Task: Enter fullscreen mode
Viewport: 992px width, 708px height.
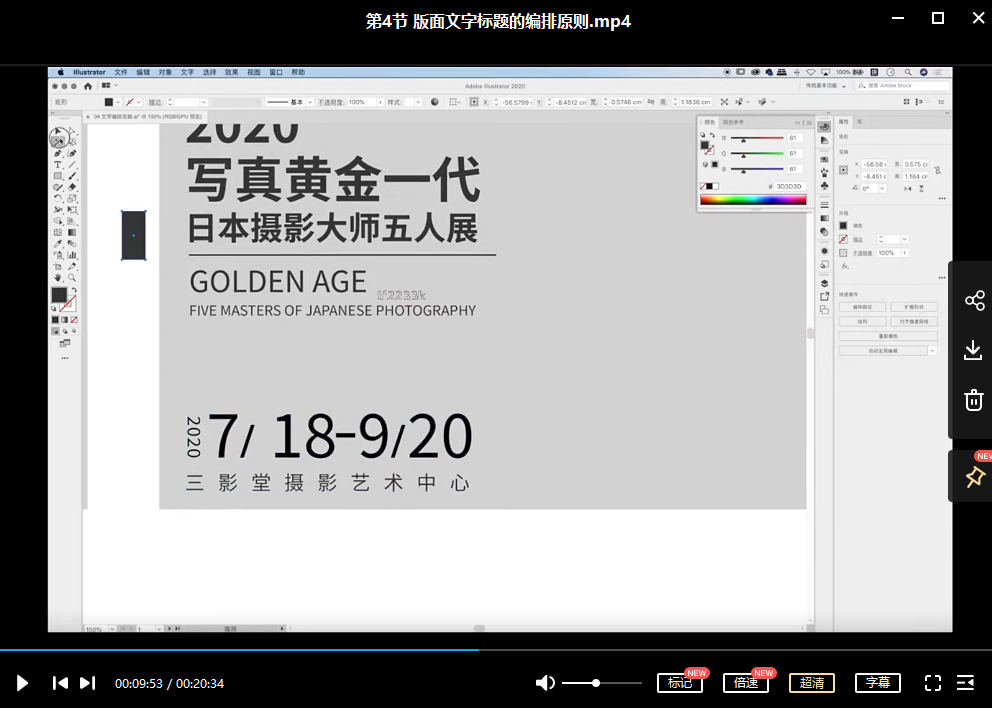Action: 933,683
